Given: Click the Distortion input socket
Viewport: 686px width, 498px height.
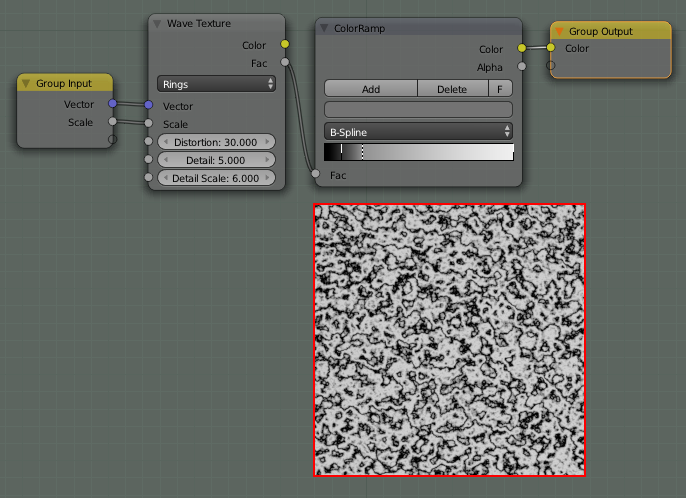Looking at the screenshot, I should click(x=148, y=141).
